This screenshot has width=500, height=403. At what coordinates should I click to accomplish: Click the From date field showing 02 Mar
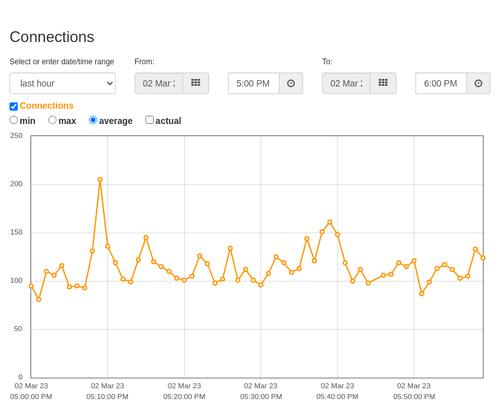pyautogui.click(x=159, y=83)
